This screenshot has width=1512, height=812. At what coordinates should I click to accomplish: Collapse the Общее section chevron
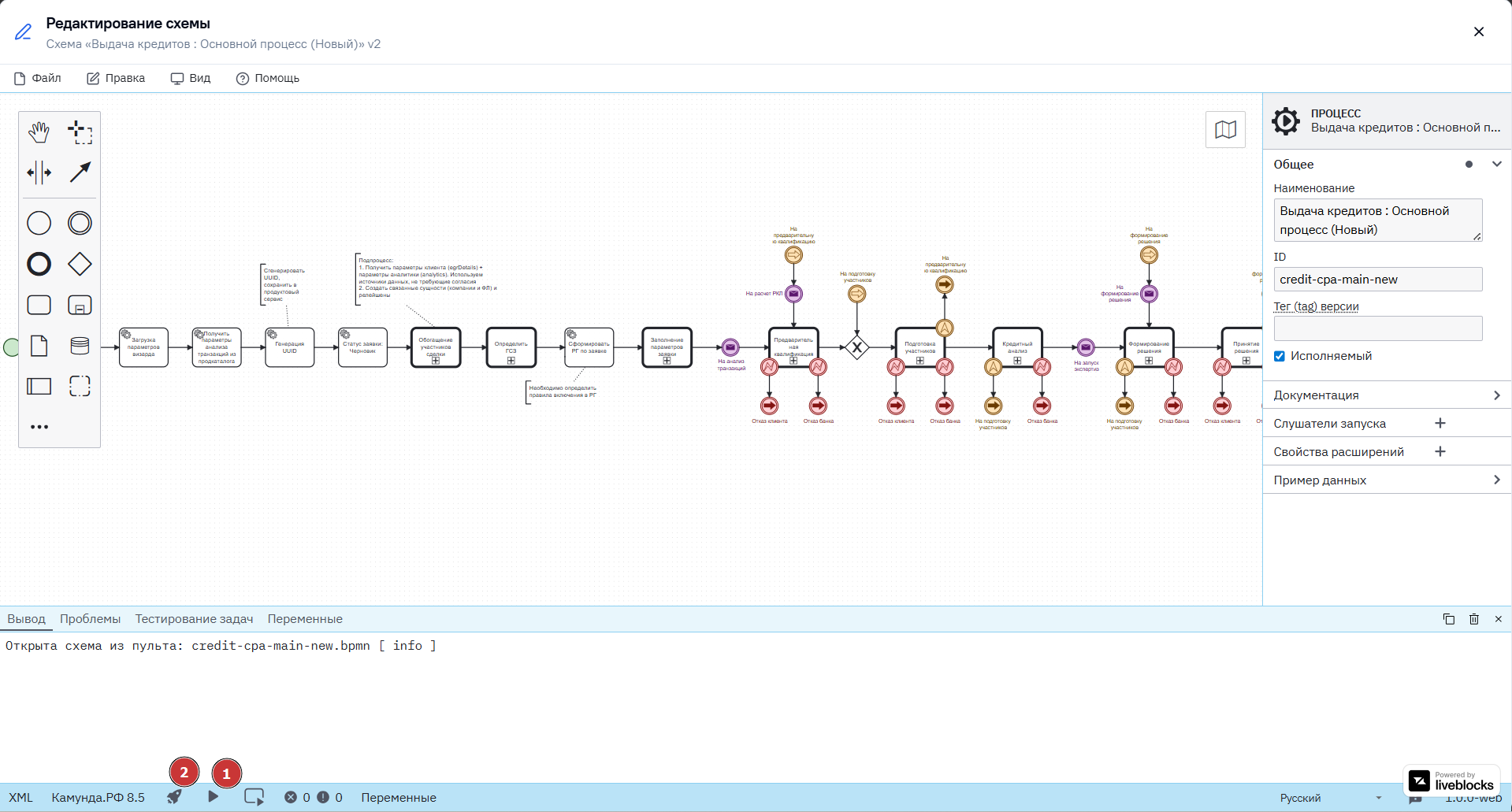(x=1497, y=164)
